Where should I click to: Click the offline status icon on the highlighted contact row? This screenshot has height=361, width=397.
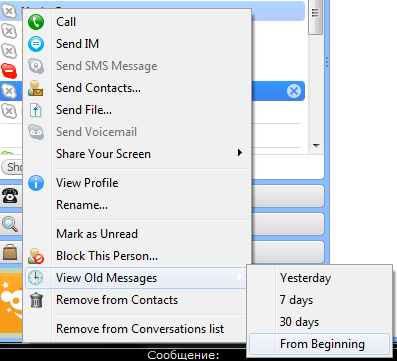pos(8,91)
